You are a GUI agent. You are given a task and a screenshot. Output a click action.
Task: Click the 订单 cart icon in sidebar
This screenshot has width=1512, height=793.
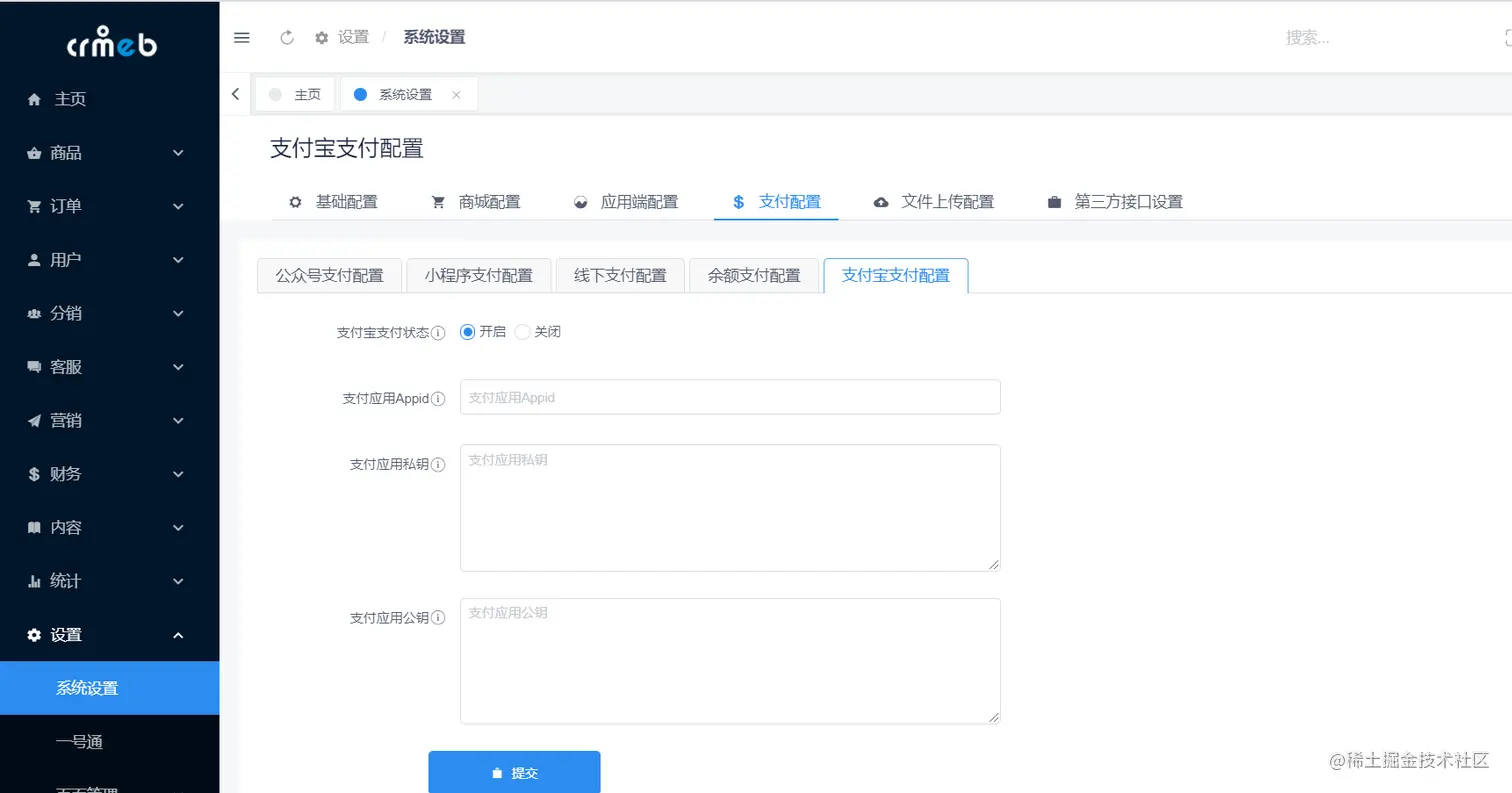[34, 206]
